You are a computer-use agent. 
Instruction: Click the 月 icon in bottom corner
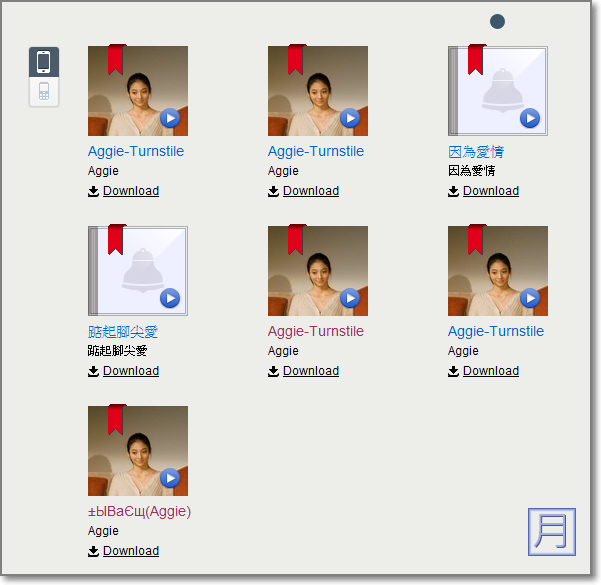tap(552, 531)
